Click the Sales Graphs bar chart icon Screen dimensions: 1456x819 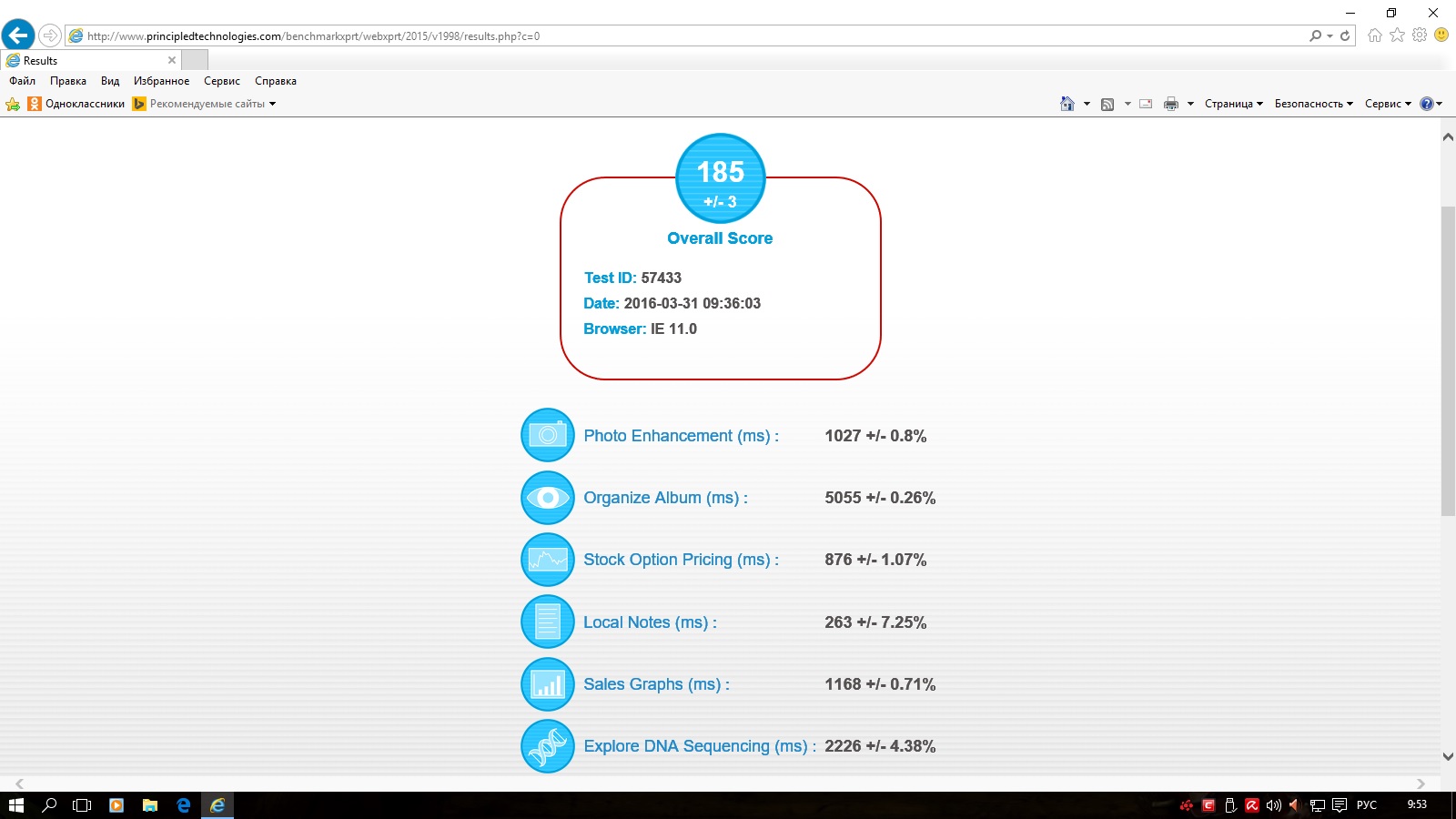[x=548, y=684]
